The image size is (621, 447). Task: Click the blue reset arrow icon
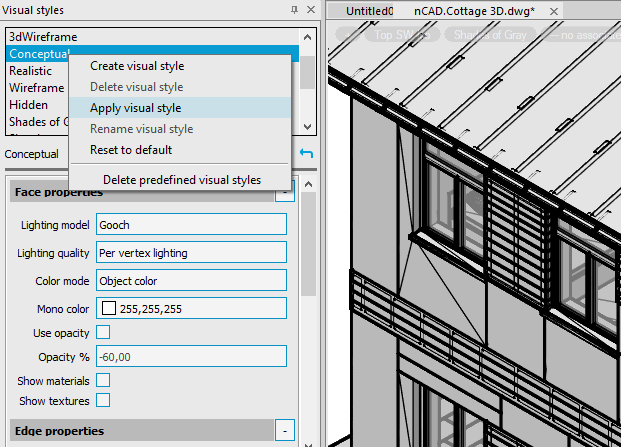click(x=306, y=154)
